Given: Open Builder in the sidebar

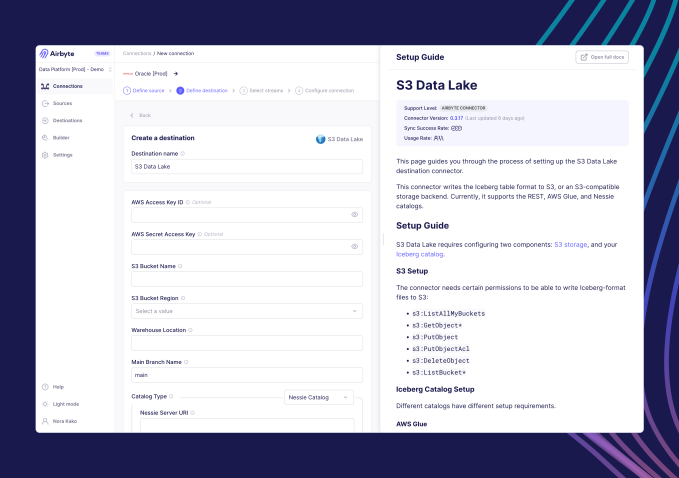Looking at the screenshot, I should pyautogui.click(x=74, y=138).
